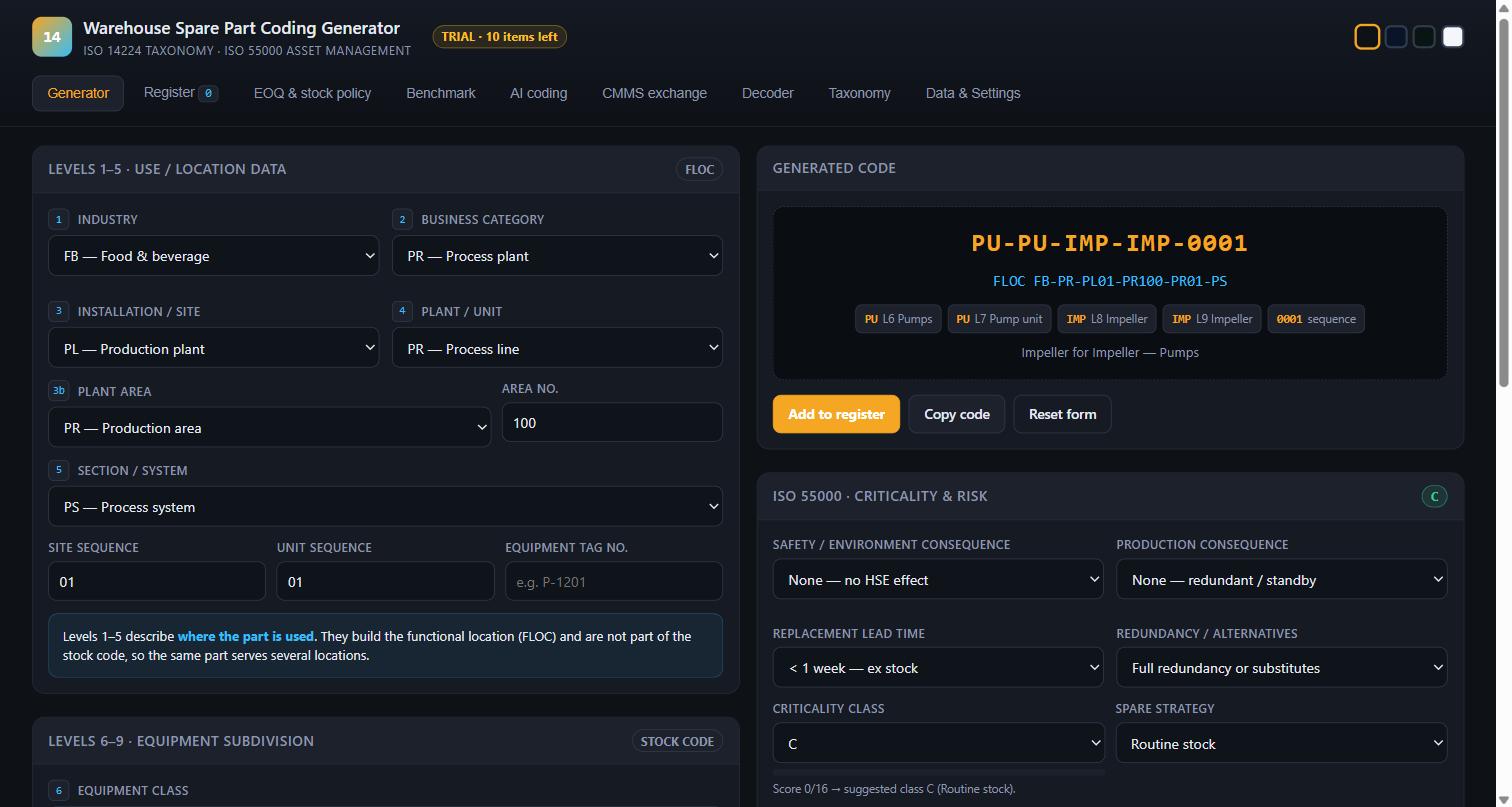Screen dimensions: 1512x807
Task: Expand the Section / System dropdown
Action: 385,507
